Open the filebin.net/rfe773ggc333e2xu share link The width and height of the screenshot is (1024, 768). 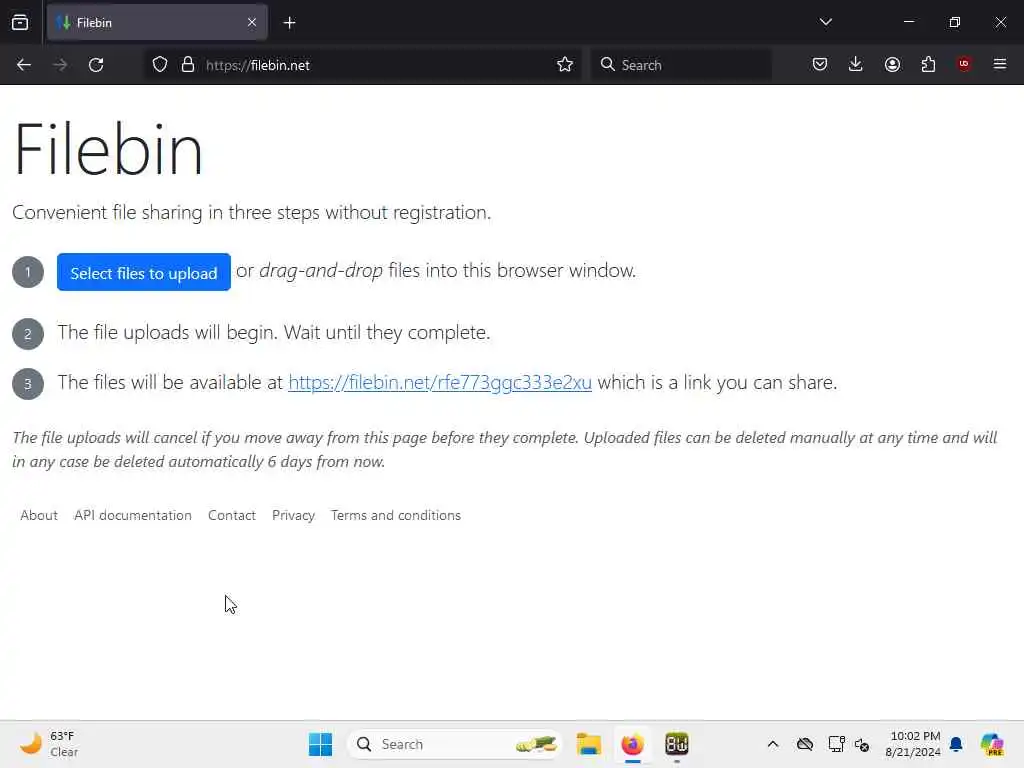440,383
